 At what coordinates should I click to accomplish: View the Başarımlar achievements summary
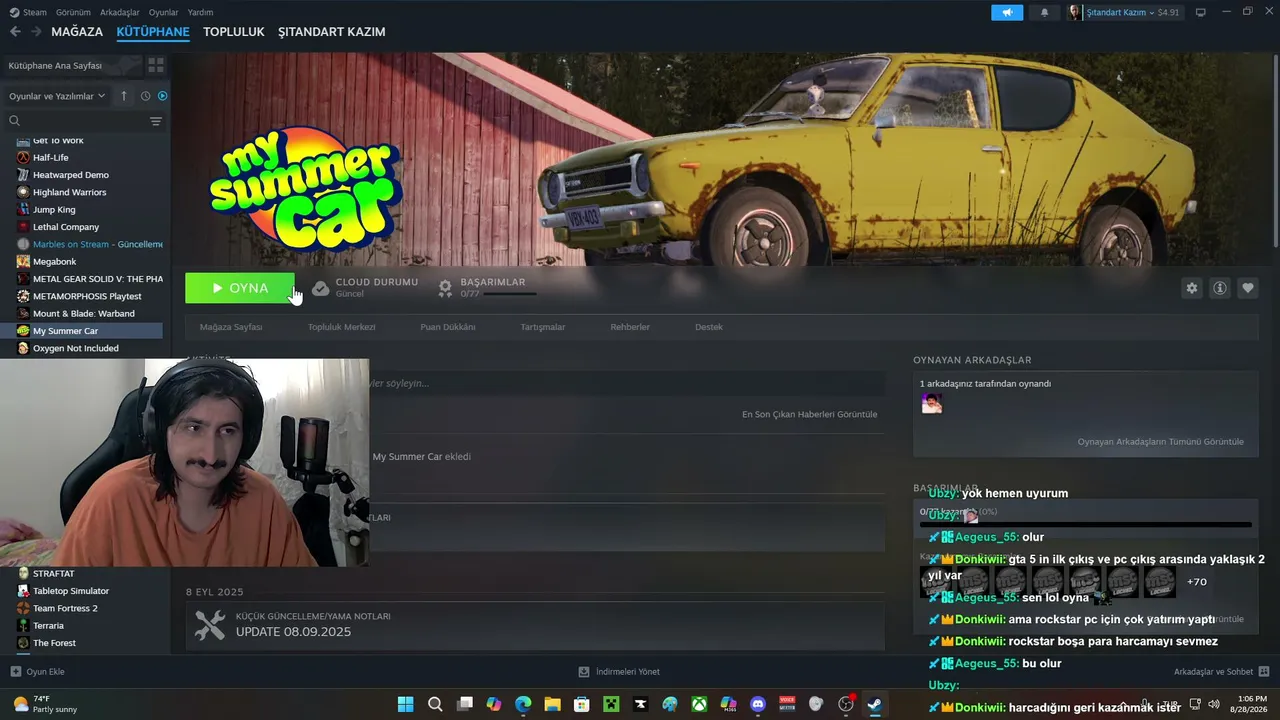click(487, 288)
